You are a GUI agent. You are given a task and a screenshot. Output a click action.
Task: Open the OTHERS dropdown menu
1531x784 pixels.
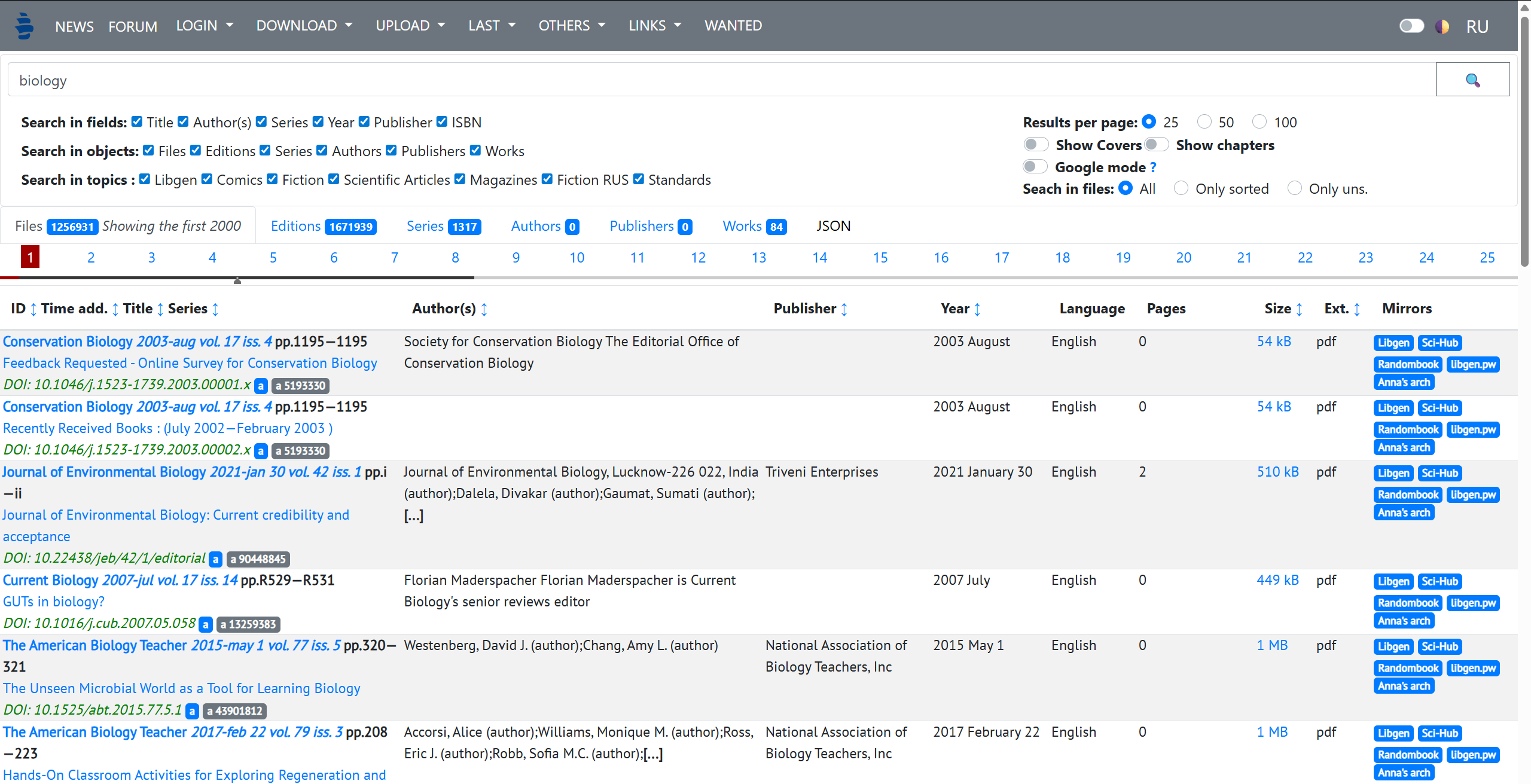[x=571, y=26]
